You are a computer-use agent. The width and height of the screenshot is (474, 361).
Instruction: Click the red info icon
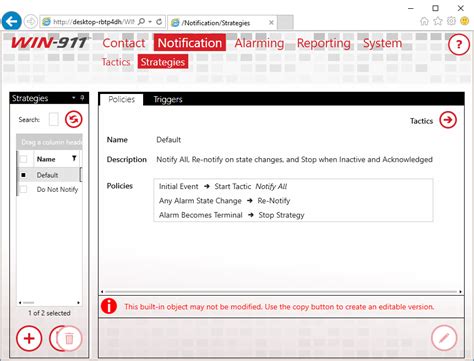(109, 306)
